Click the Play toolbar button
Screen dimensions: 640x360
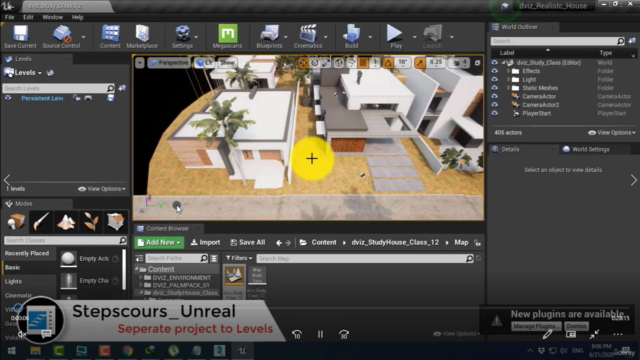pyautogui.click(x=395, y=36)
